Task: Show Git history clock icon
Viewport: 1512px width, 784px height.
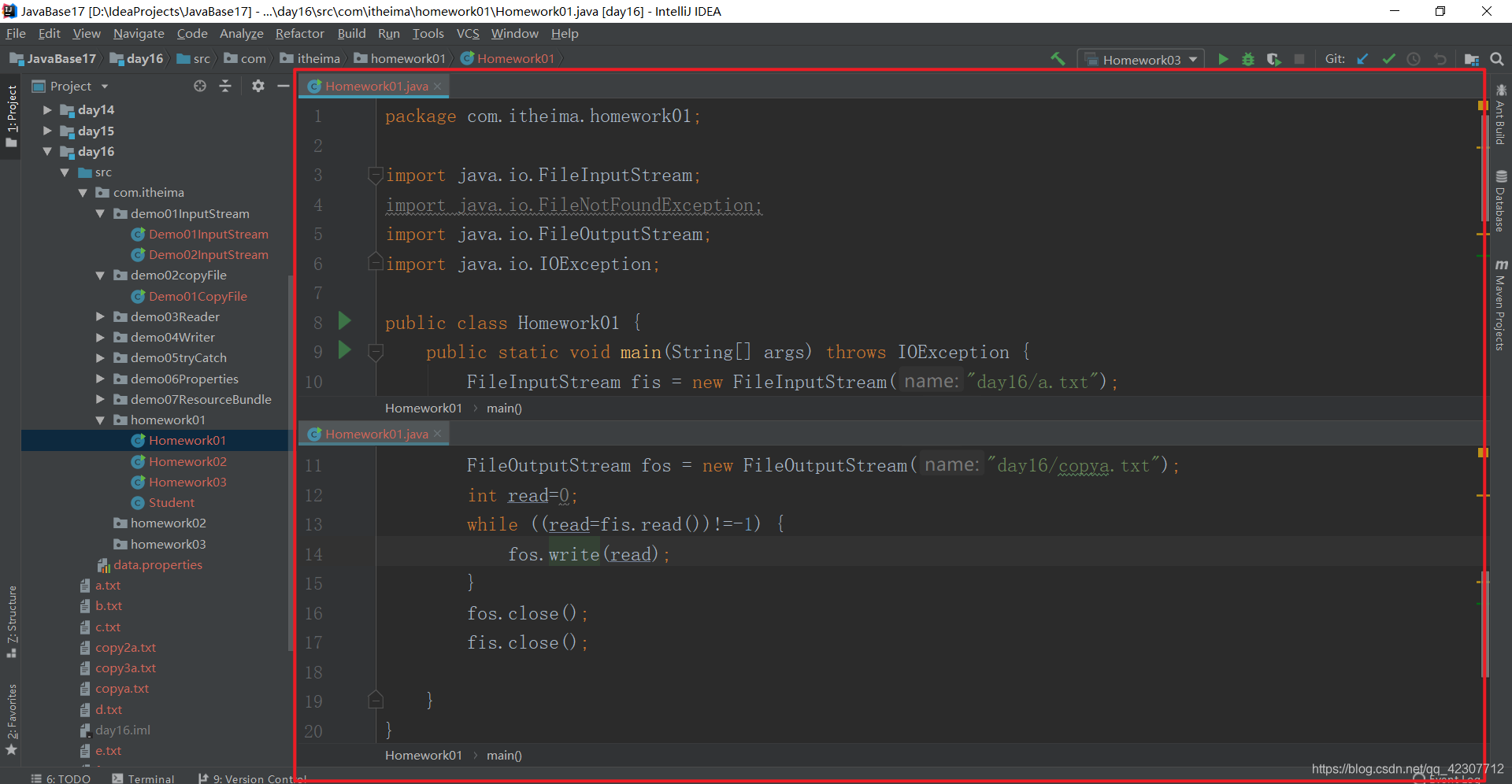Action: [1414, 59]
